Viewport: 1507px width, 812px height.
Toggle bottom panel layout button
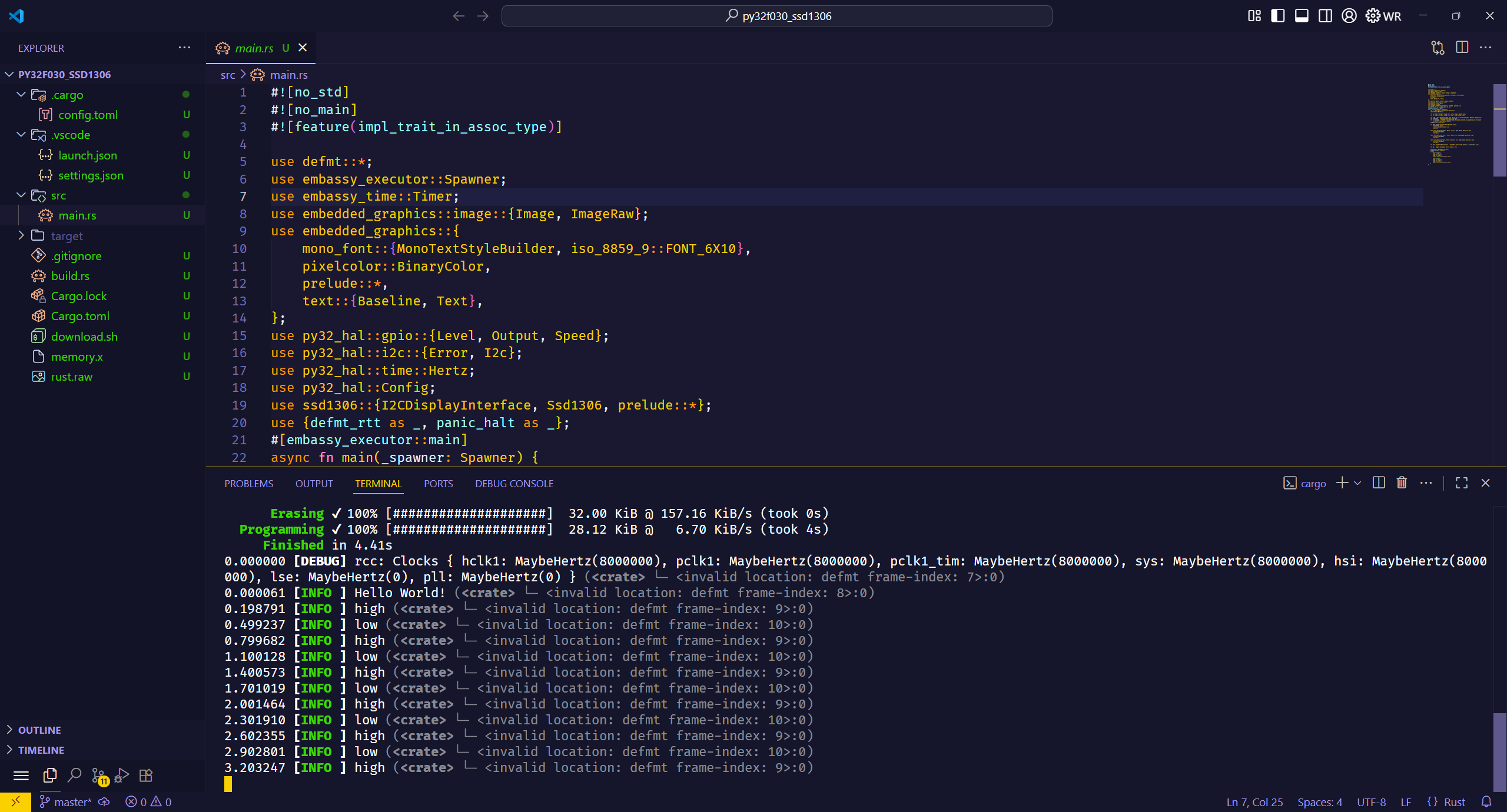click(x=1302, y=16)
